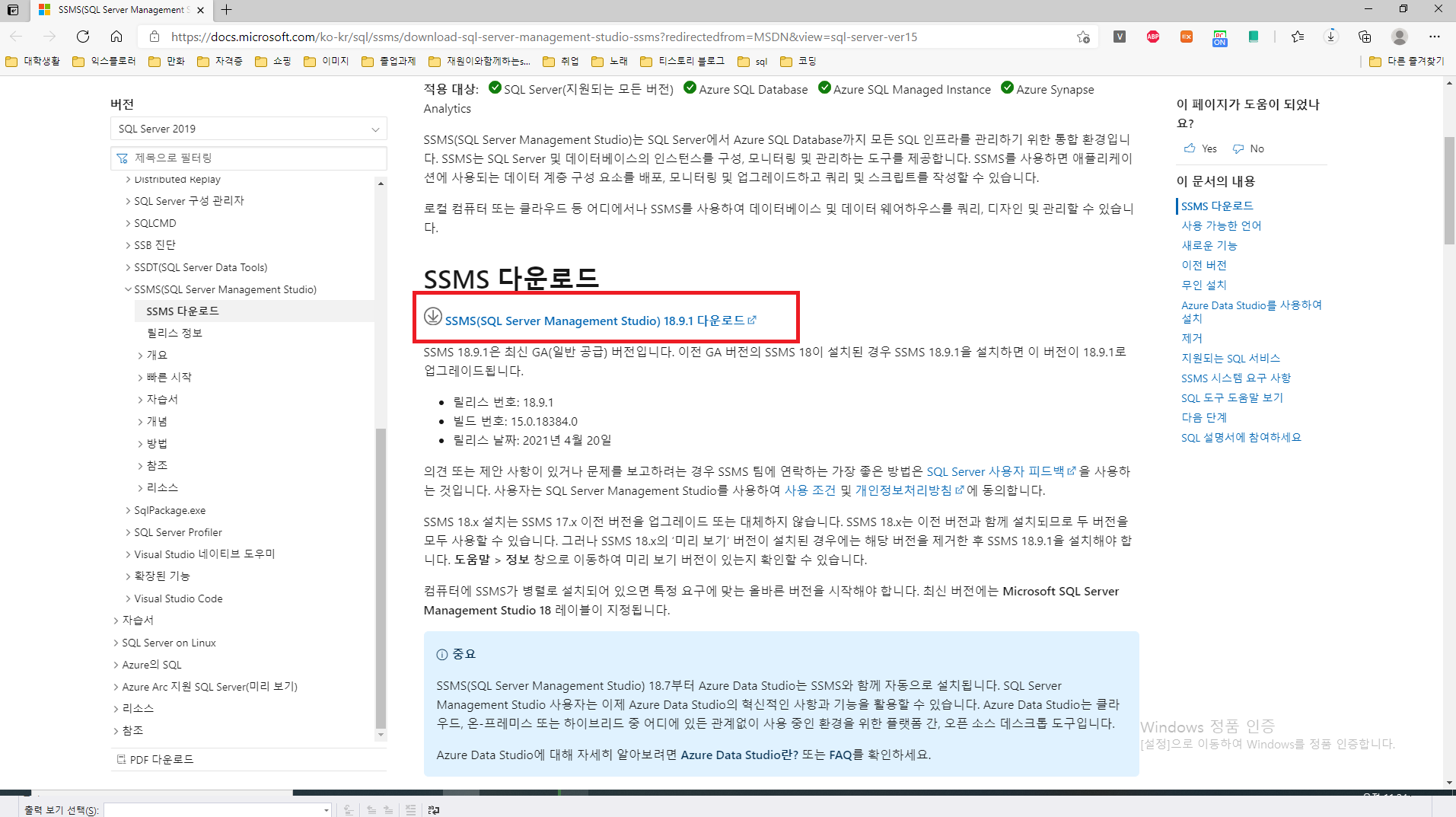This screenshot has height=817, width=1456.
Task: Open the user profile avatar
Action: coord(1399,37)
